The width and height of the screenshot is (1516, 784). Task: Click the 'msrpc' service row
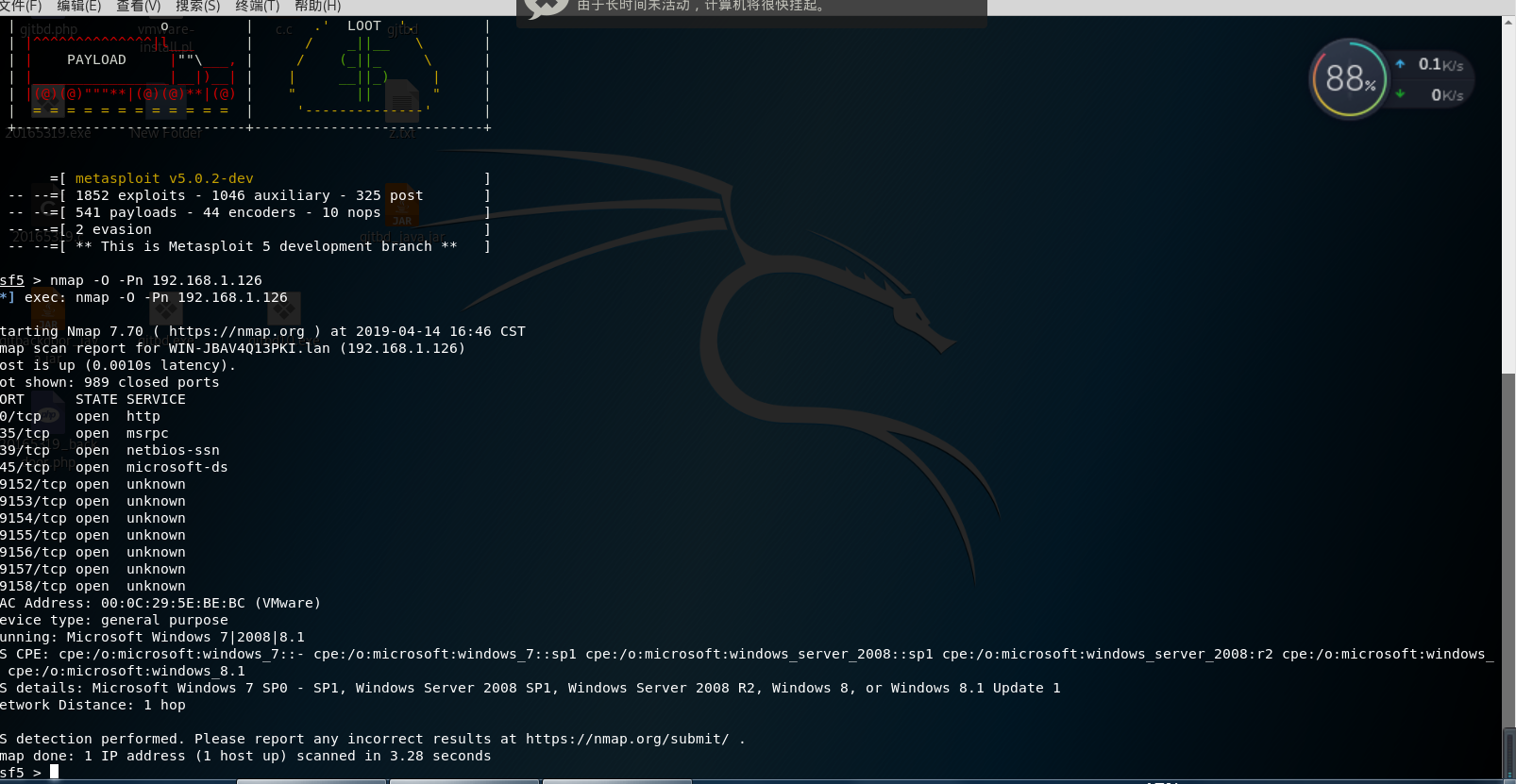[x=84, y=433]
